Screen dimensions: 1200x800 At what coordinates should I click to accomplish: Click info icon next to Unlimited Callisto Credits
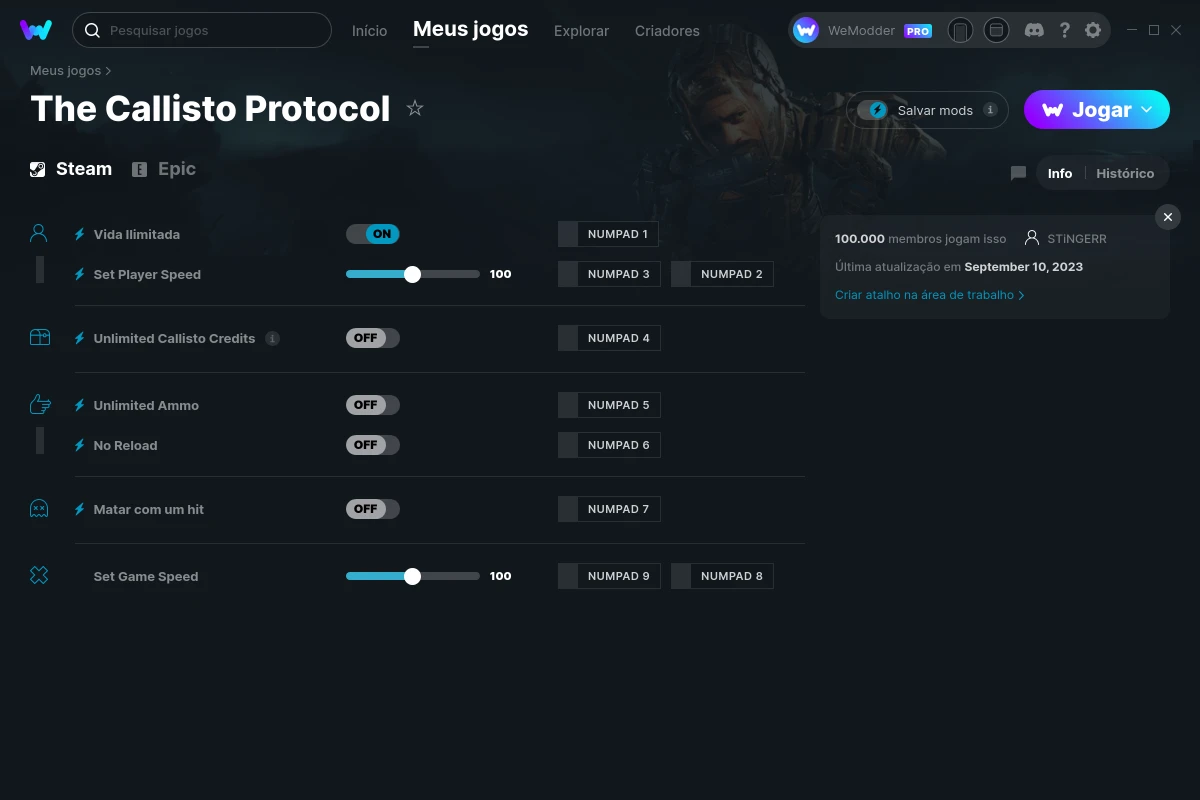[272, 338]
